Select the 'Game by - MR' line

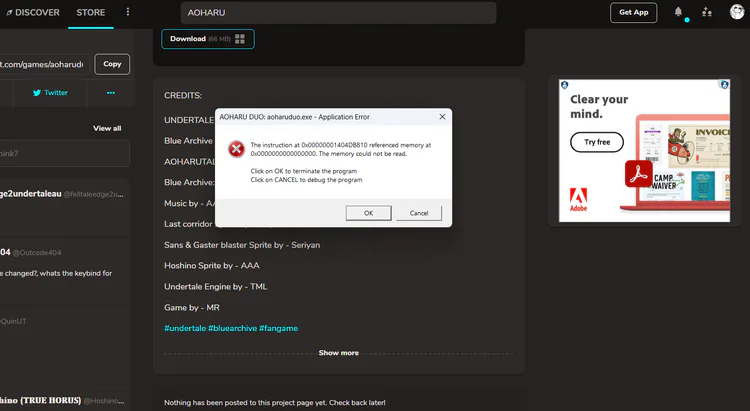click(x=192, y=308)
